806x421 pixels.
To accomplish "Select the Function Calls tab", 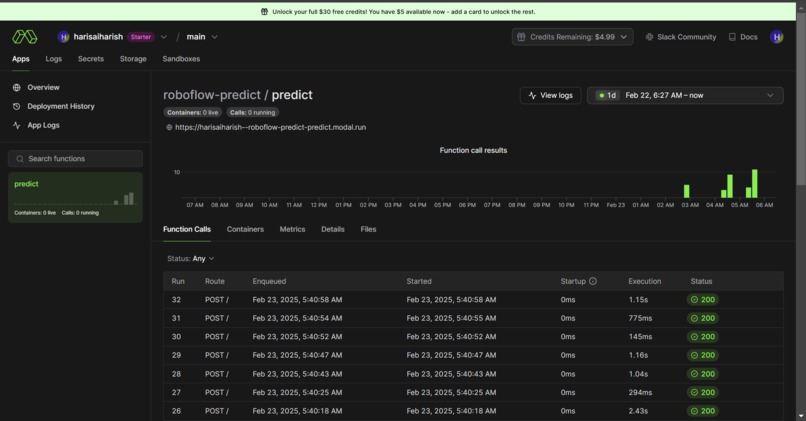I will pos(187,229).
